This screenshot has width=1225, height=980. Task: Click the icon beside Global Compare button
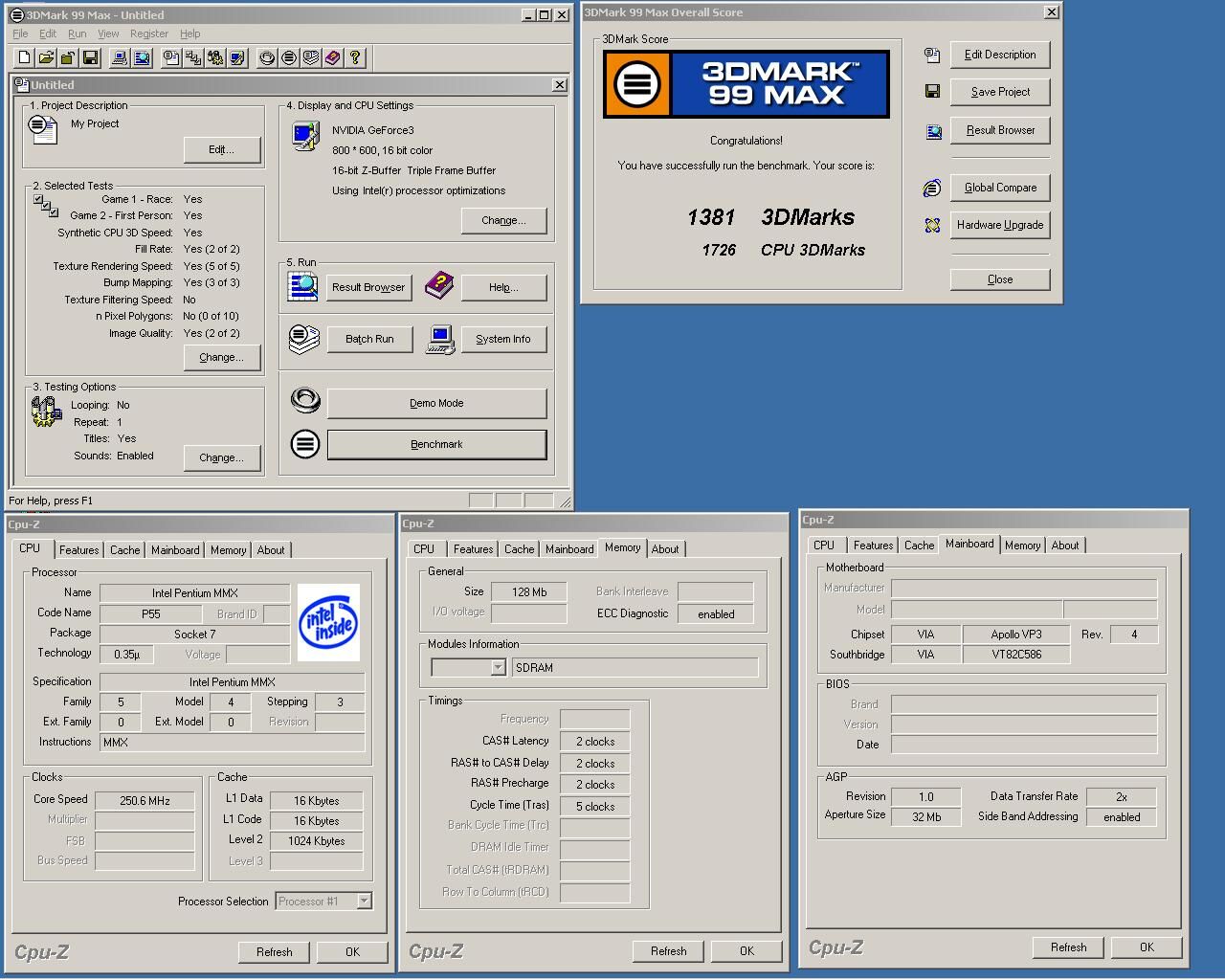point(932,188)
